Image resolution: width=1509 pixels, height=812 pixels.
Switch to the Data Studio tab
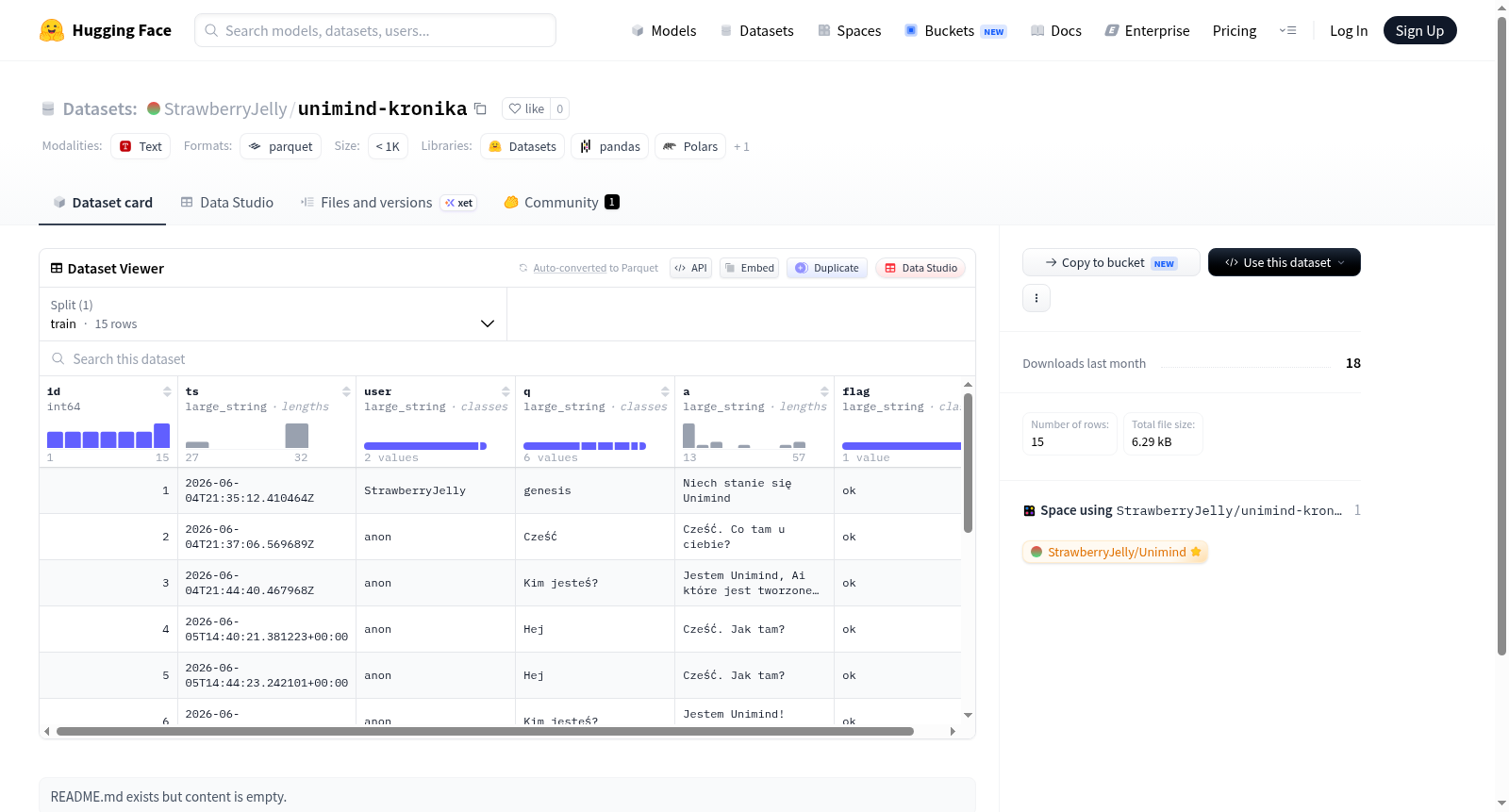pyautogui.click(x=227, y=203)
